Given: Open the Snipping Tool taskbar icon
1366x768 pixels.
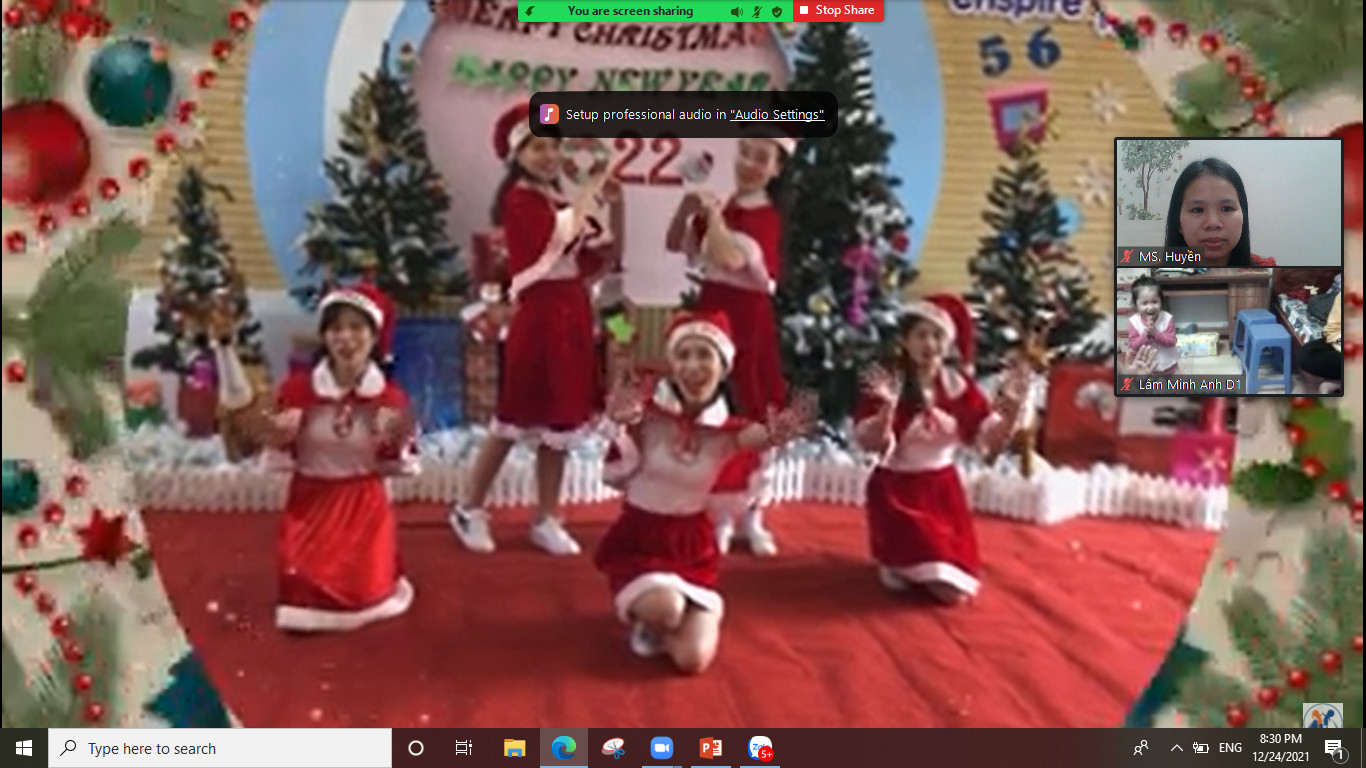Looking at the screenshot, I should 613,748.
